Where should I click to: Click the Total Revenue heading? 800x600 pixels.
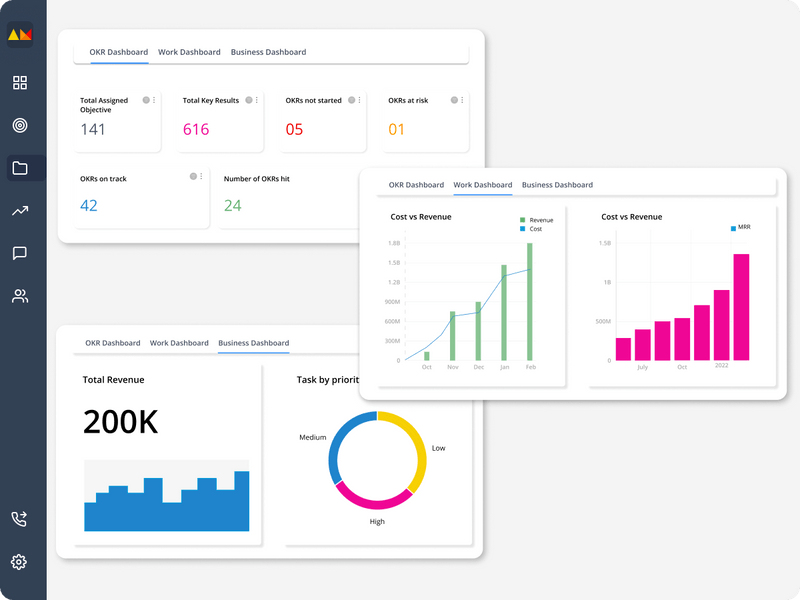pos(113,380)
